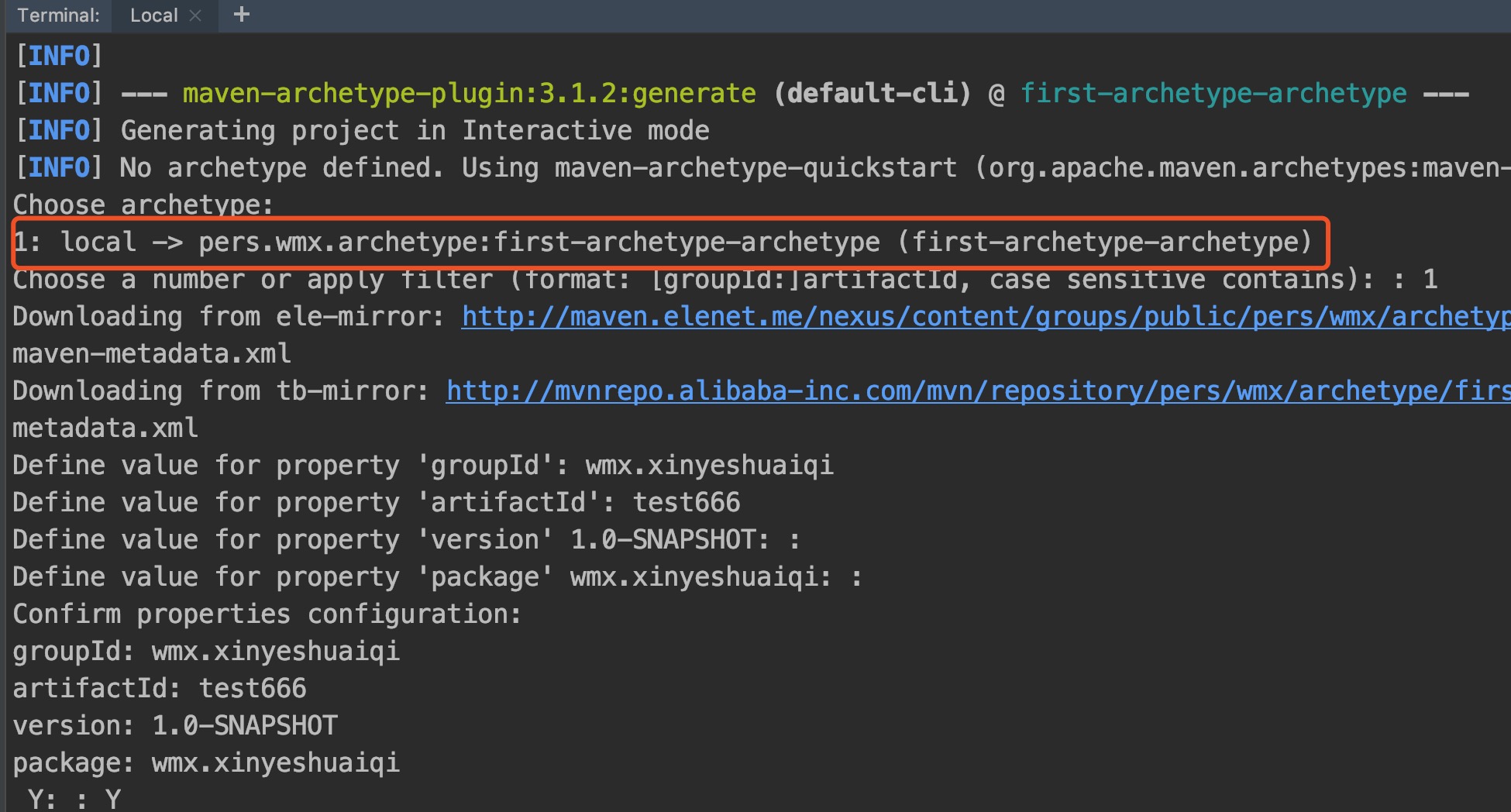1511x812 pixels.
Task: Click the version 1.0-SNAPSHOT property prompt line
Action: coord(405,539)
